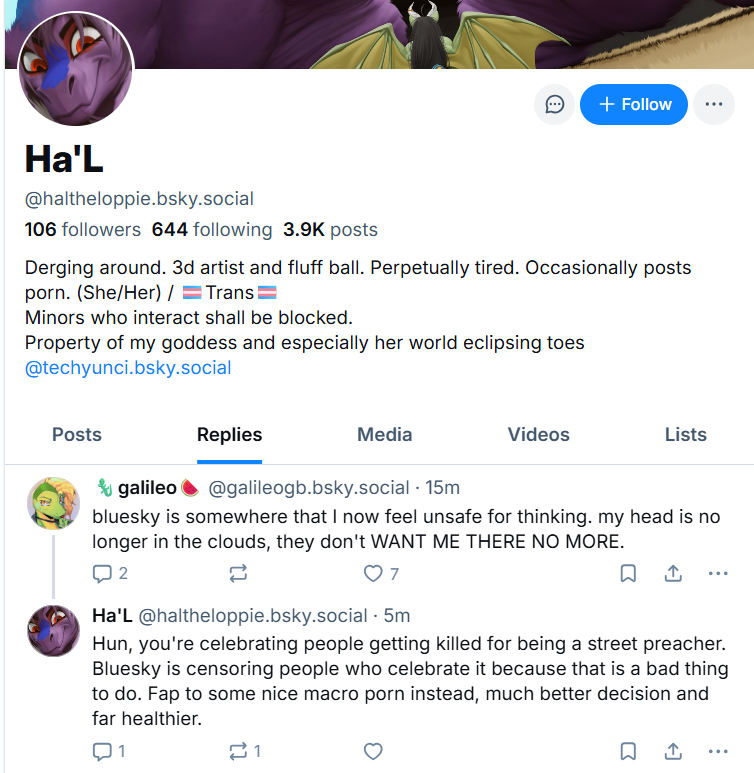Open more options on Ha'L's reply
Image resolution: width=754 pixels, height=773 pixels.
pos(717,751)
